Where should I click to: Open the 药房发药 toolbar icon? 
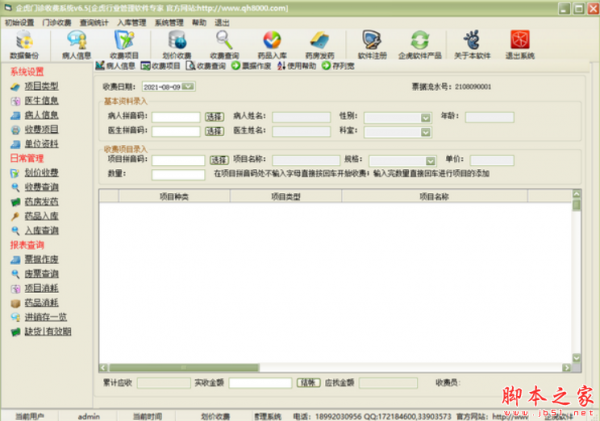pos(320,45)
